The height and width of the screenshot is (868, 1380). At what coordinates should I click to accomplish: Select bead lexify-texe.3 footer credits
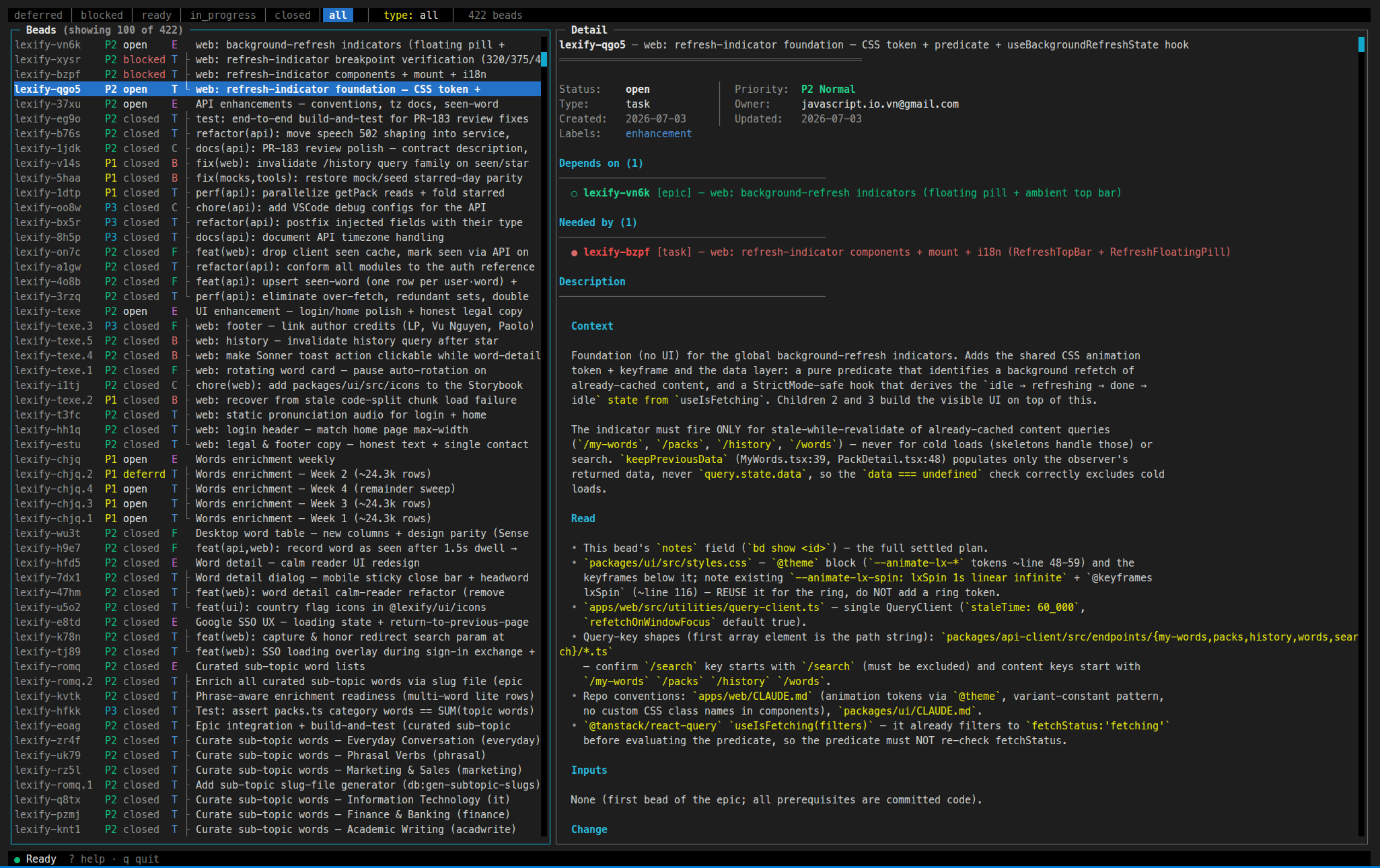277,326
